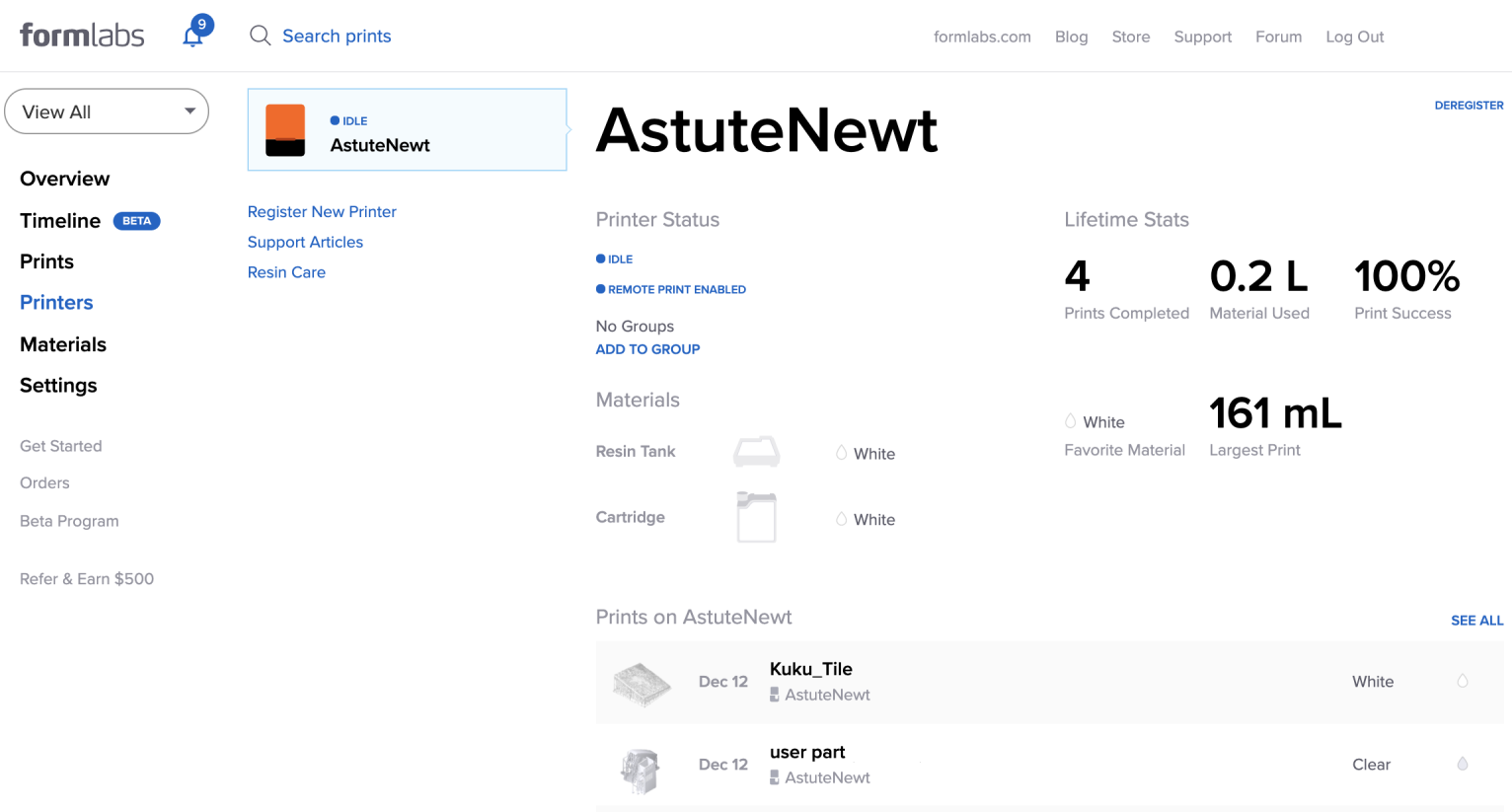Click Log Out
Viewport: 1512px width, 812px height.
(x=1354, y=37)
